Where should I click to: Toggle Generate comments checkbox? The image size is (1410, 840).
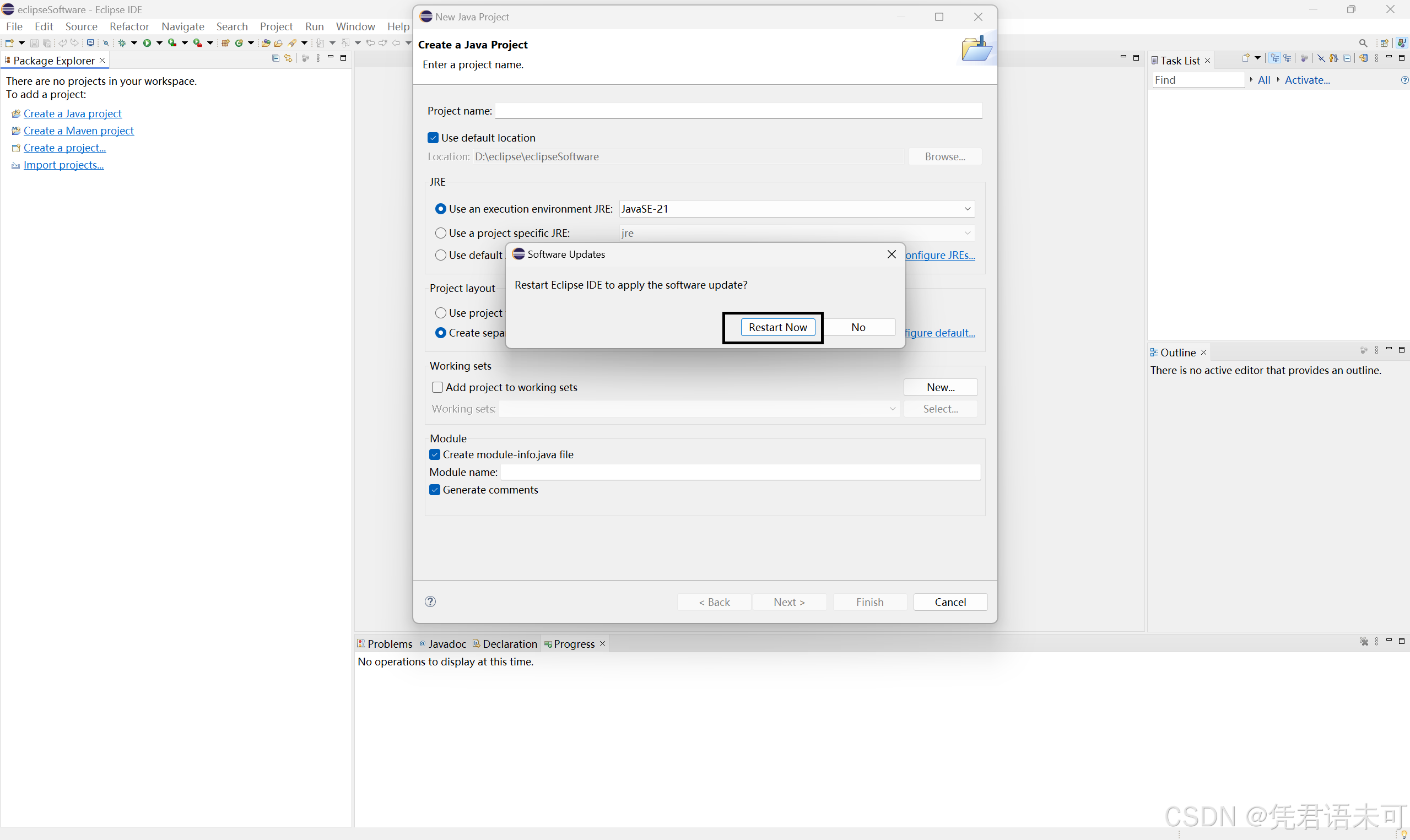click(435, 490)
